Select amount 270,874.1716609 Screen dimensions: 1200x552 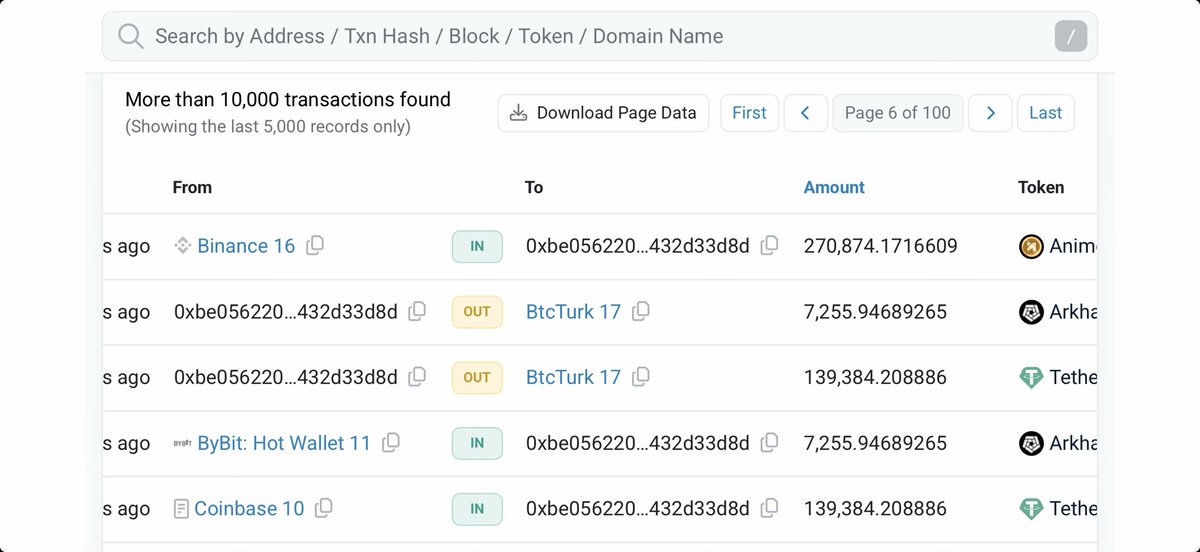click(880, 246)
